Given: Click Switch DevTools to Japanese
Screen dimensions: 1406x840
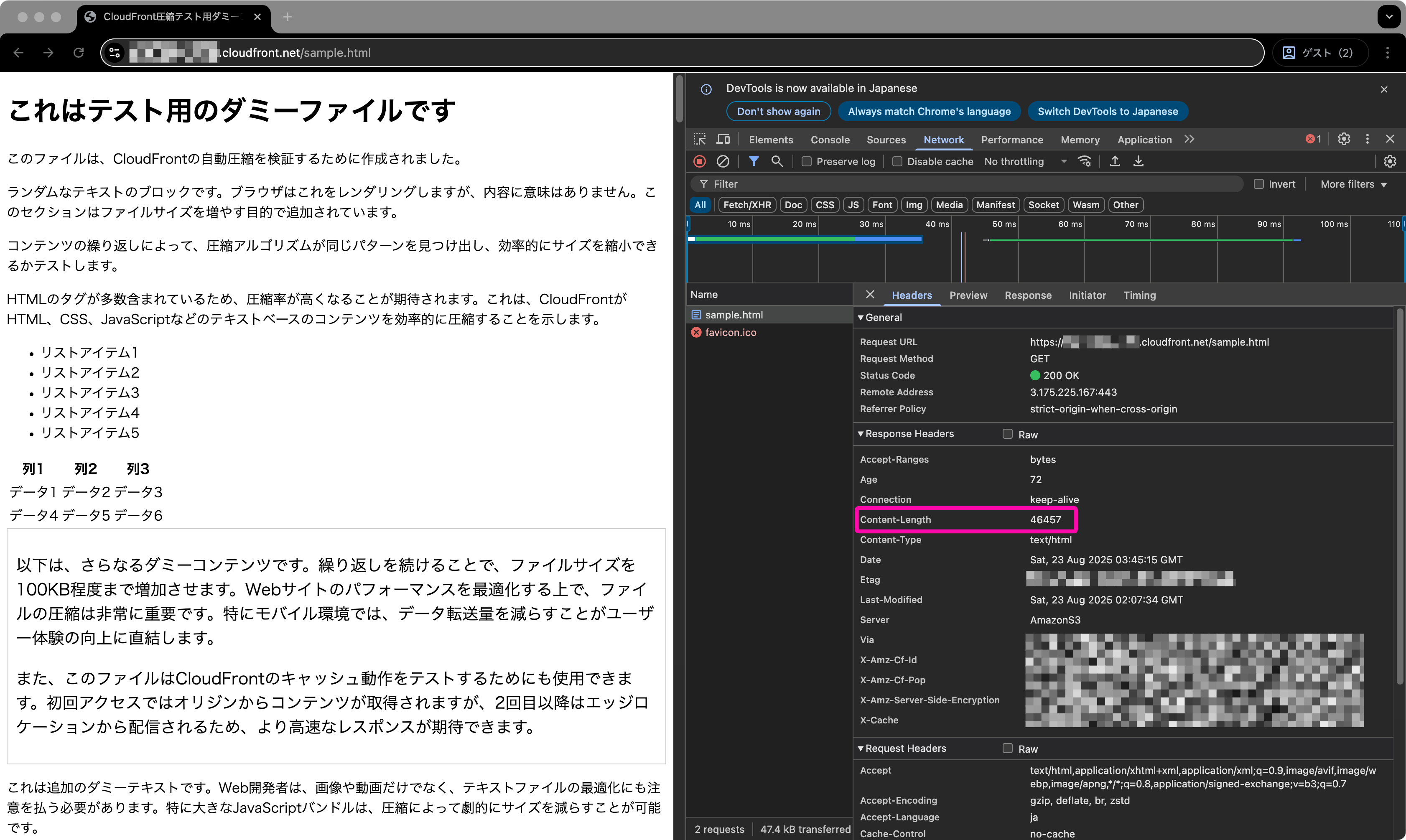Looking at the screenshot, I should tap(1108, 112).
